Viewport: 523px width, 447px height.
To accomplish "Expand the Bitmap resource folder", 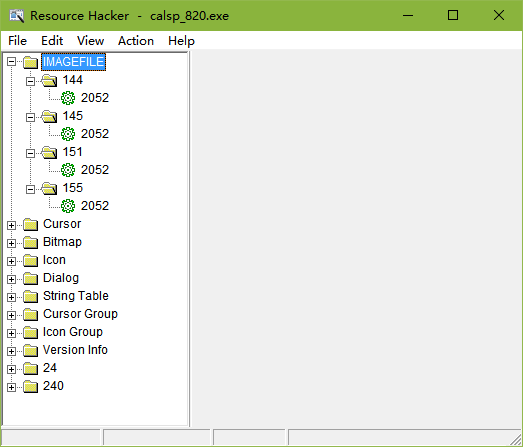I will (x=11, y=243).
